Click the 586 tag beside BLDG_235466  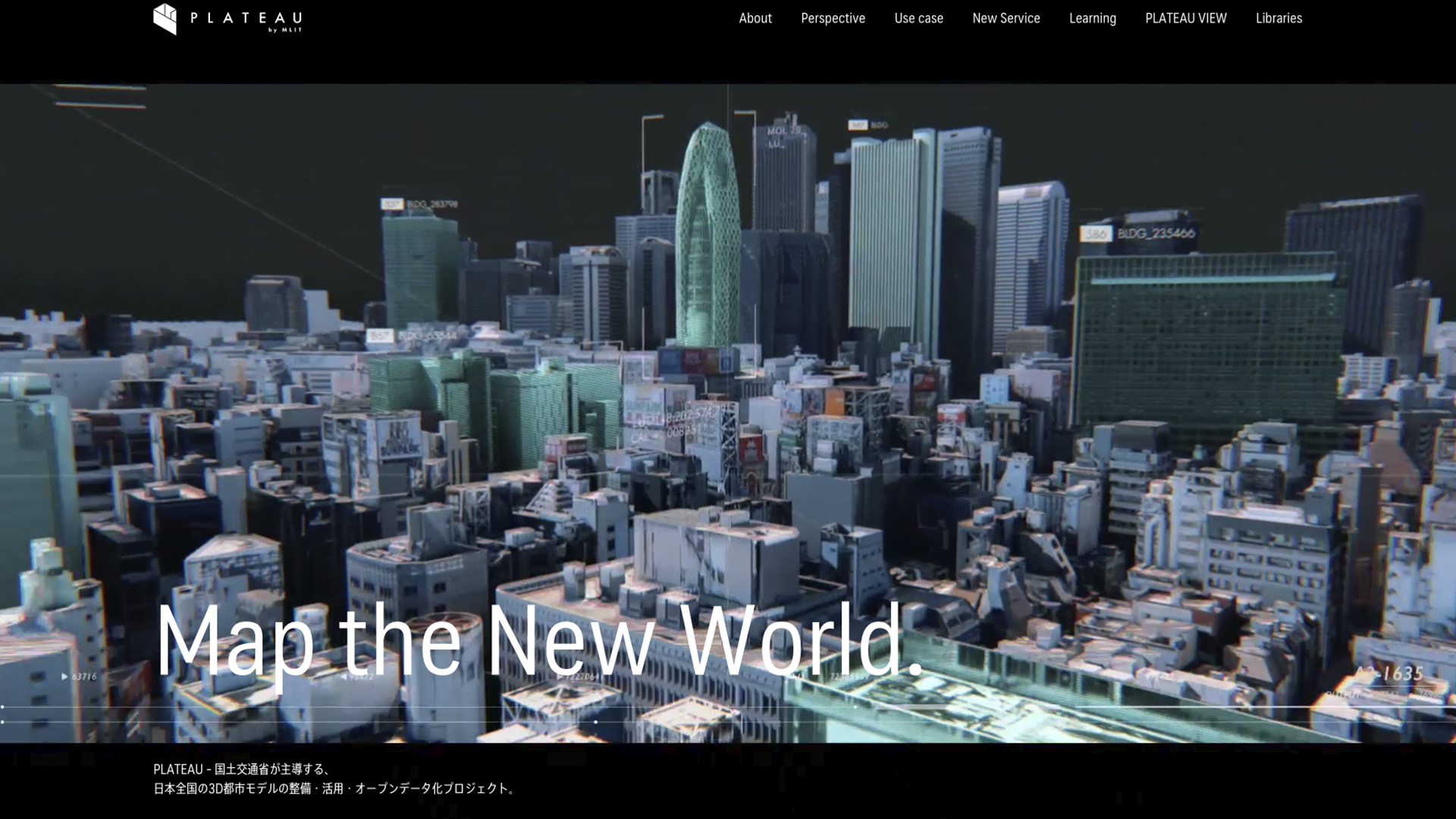click(1096, 234)
